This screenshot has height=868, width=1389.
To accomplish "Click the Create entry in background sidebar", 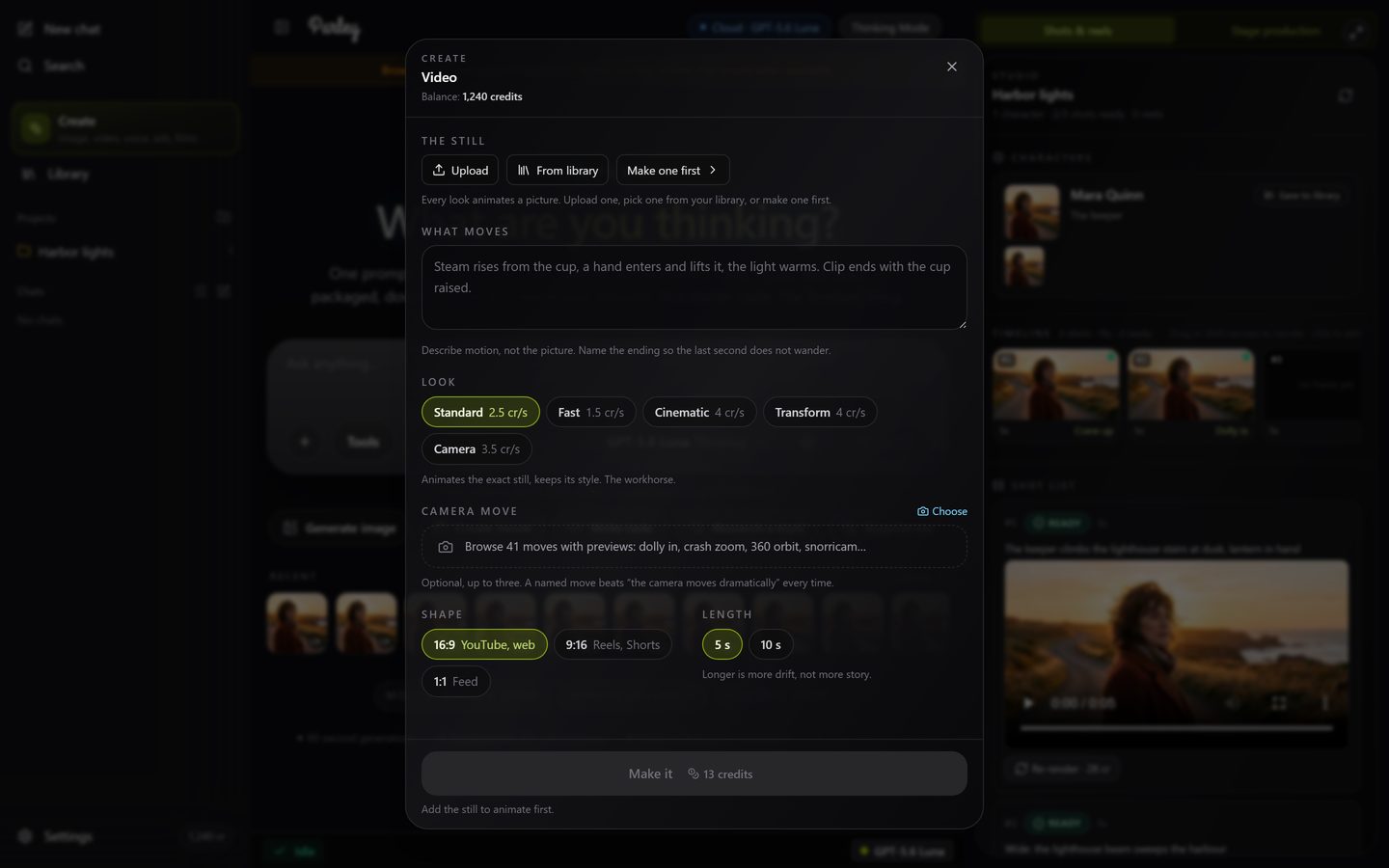I will (x=125, y=128).
